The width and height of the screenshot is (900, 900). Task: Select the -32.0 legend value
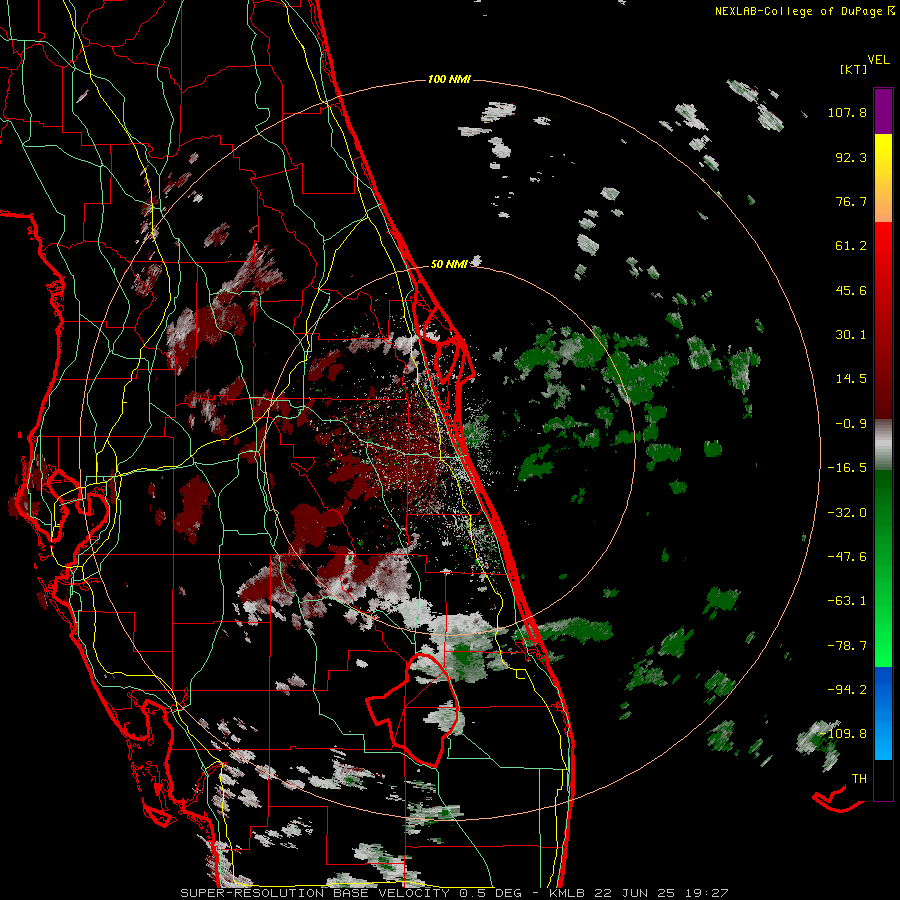tap(847, 513)
